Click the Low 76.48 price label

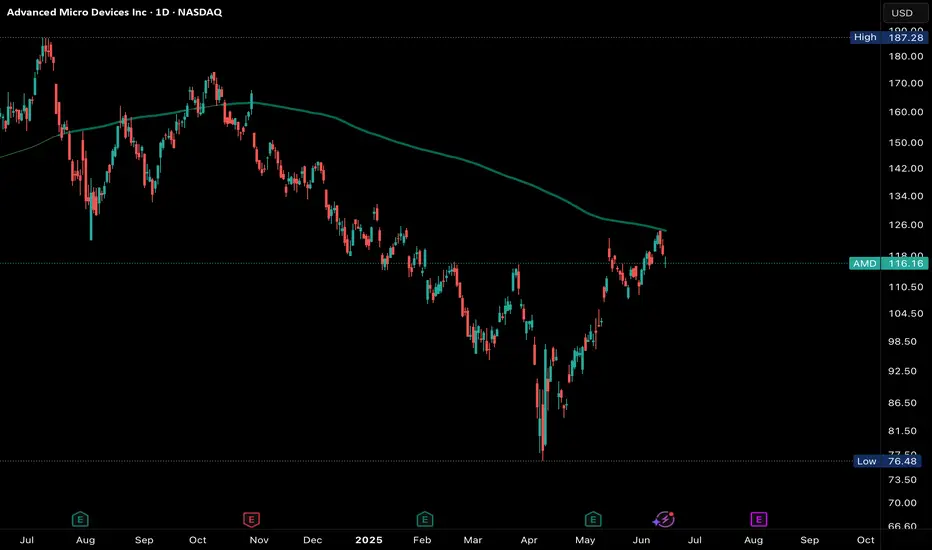point(887,461)
